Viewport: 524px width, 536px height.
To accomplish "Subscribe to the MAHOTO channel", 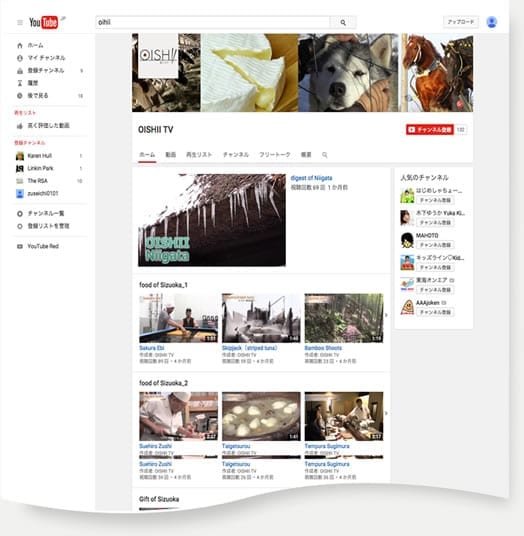I will pyautogui.click(x=435, y=245).
